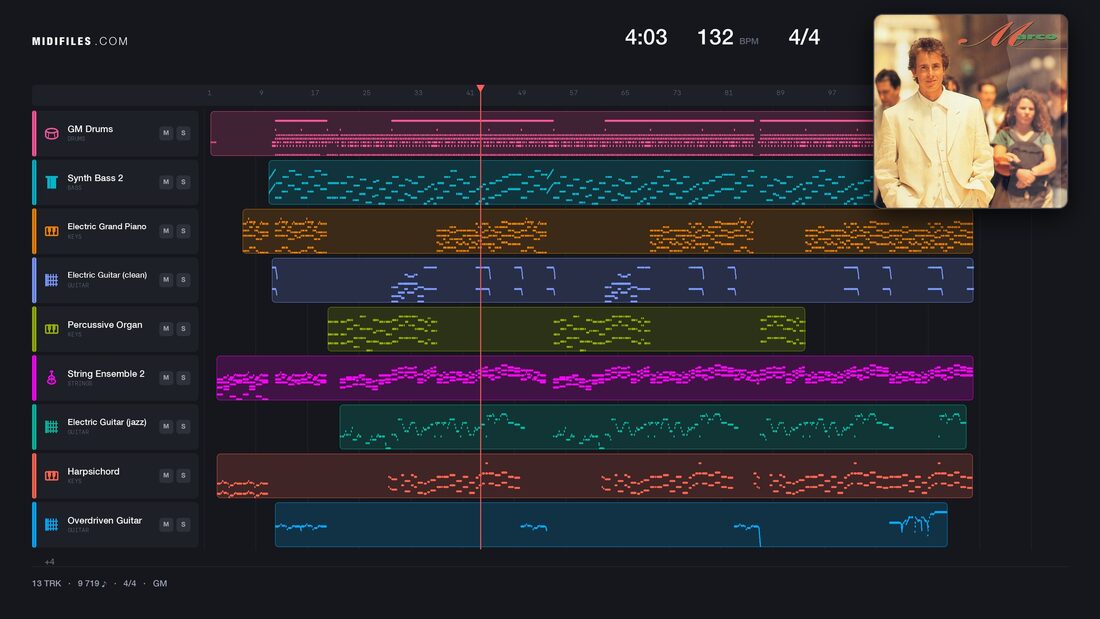
Task: Solo the Percussive Organ track
Action: tap(183, 328)
